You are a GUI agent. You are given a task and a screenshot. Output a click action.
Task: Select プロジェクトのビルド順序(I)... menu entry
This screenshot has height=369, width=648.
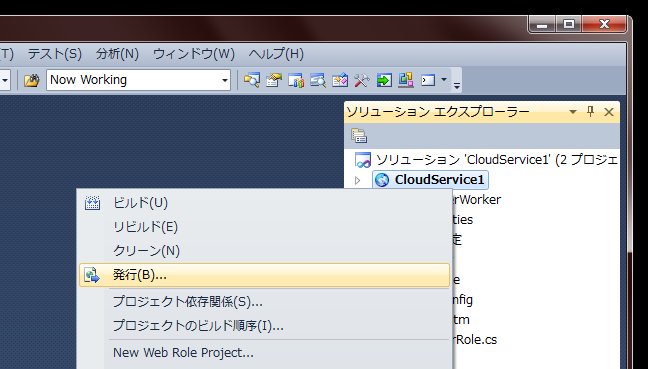(x=264, y=326)
